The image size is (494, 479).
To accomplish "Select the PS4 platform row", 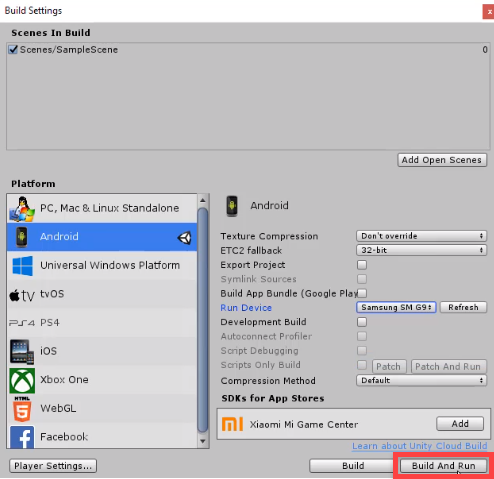I will 102,323.
